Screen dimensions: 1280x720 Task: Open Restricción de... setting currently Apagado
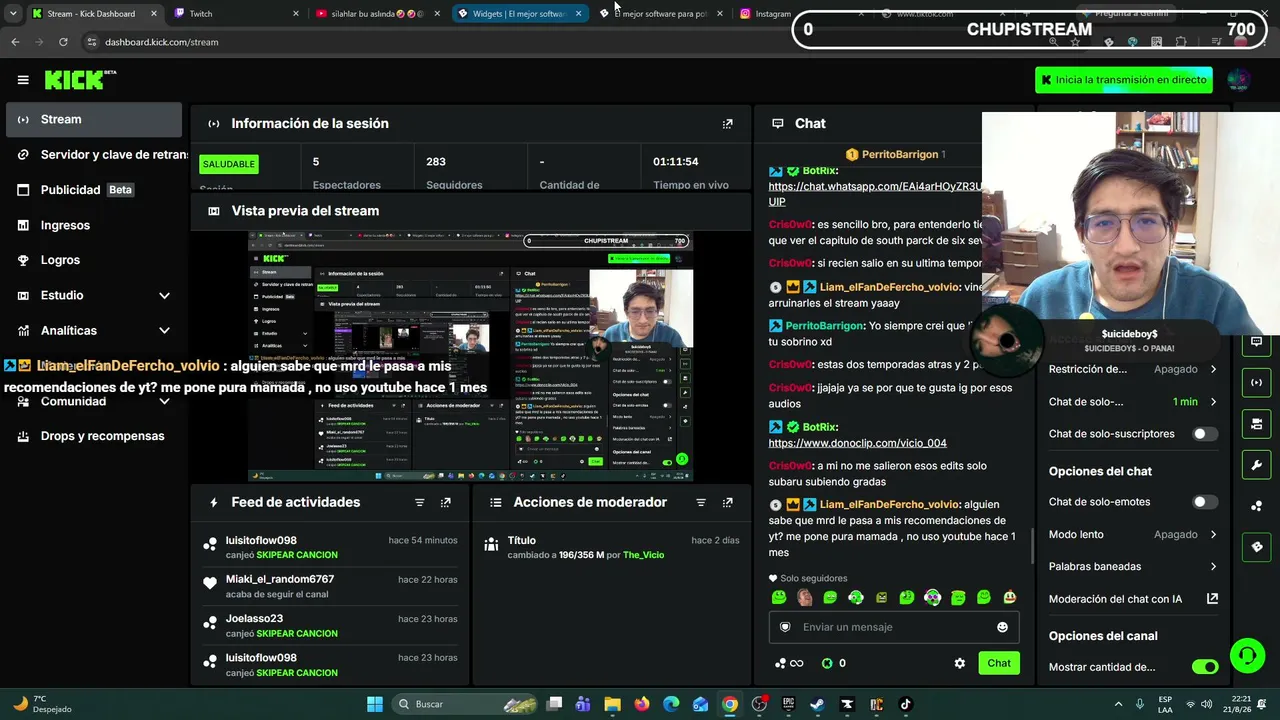(1133, 369)
